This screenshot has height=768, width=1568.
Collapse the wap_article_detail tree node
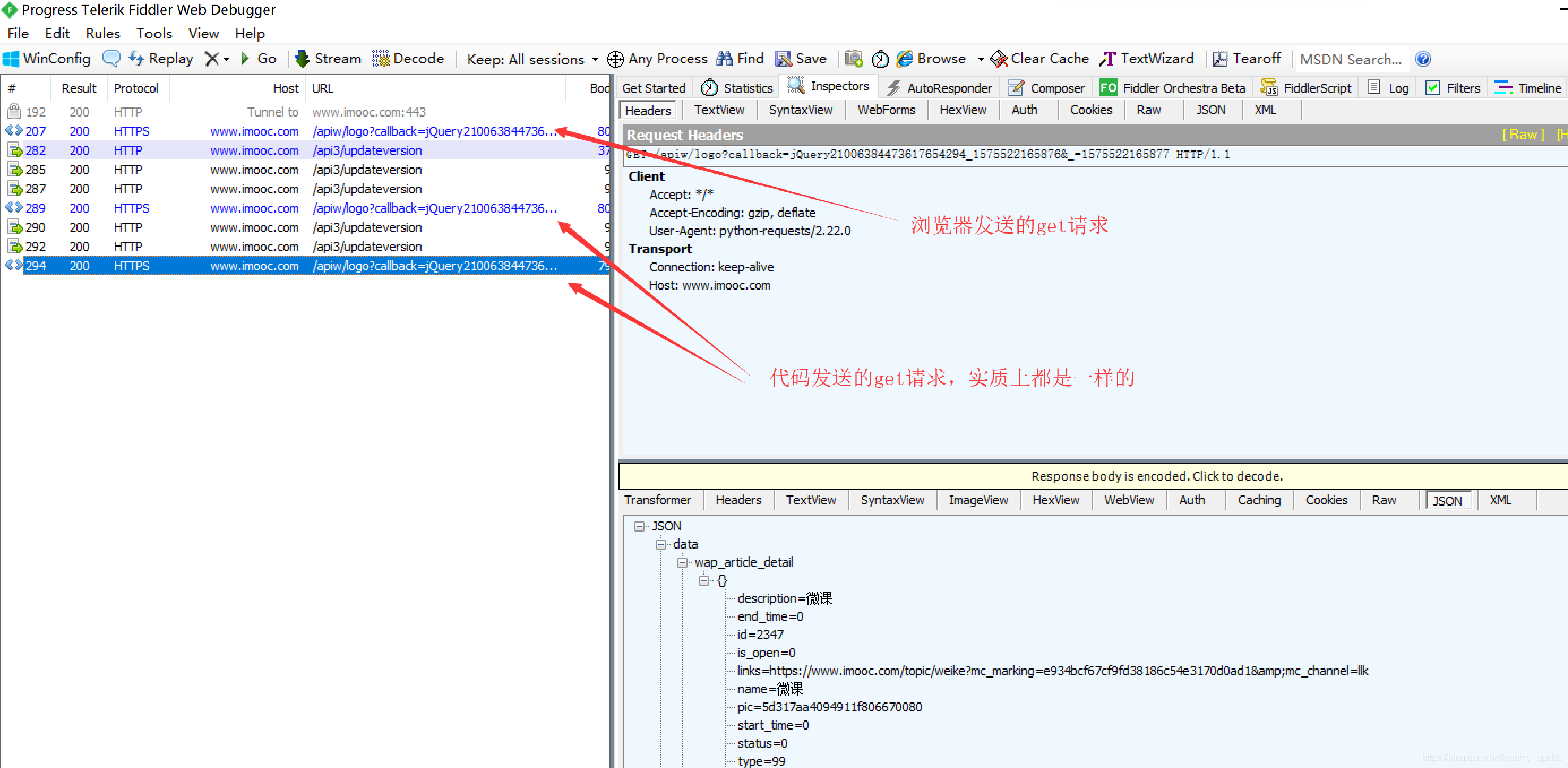coord(682,562)
